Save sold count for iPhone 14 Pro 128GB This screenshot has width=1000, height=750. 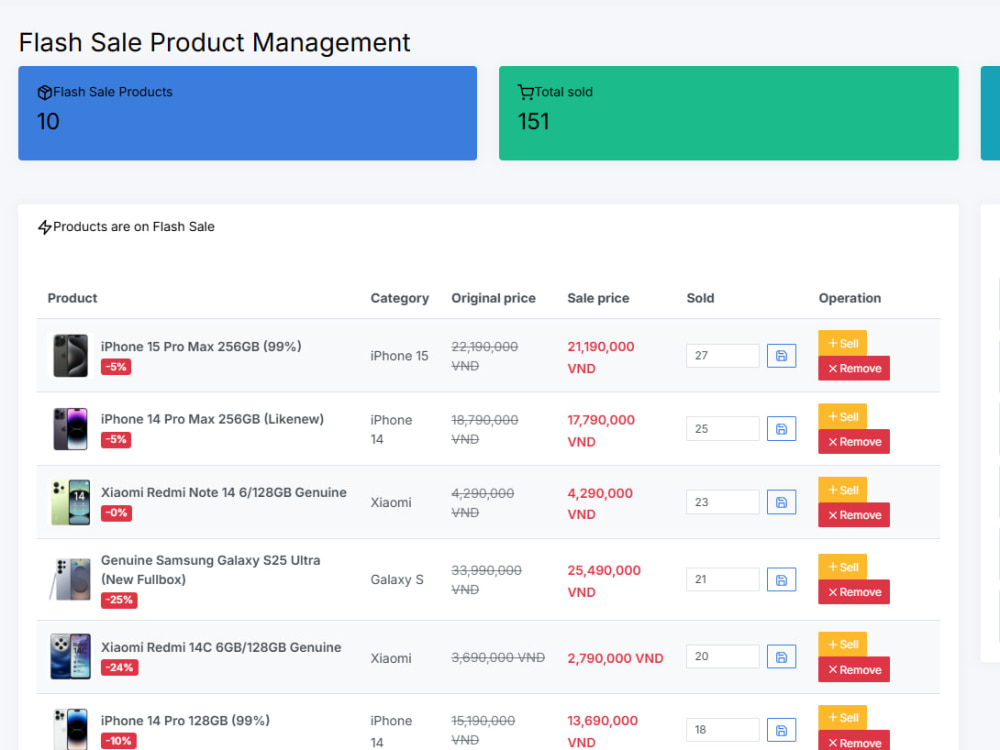coord(781,730)
